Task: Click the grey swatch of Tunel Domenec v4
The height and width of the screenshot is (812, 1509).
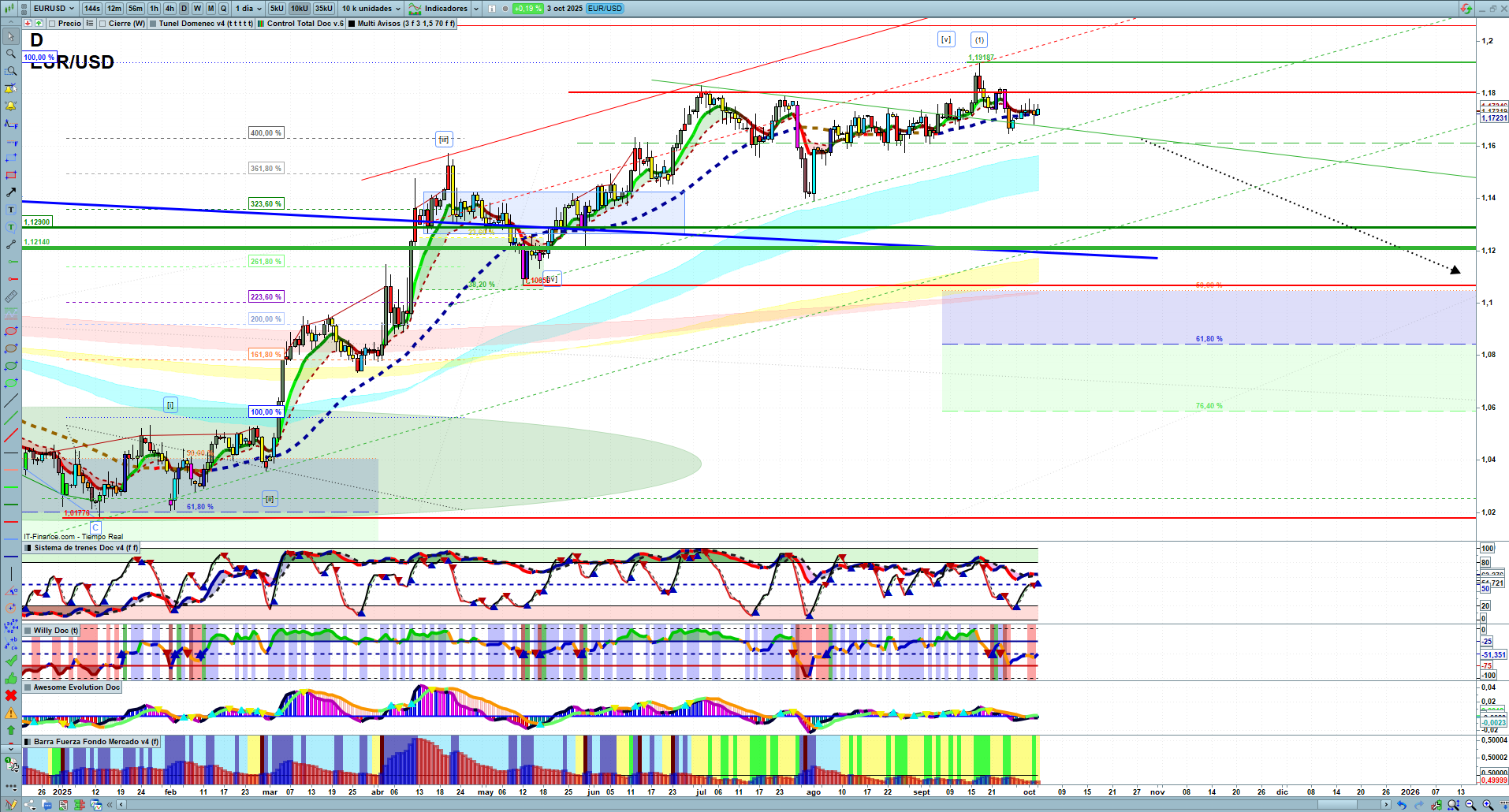Action: pyautogui.click(x=153, y=24)
